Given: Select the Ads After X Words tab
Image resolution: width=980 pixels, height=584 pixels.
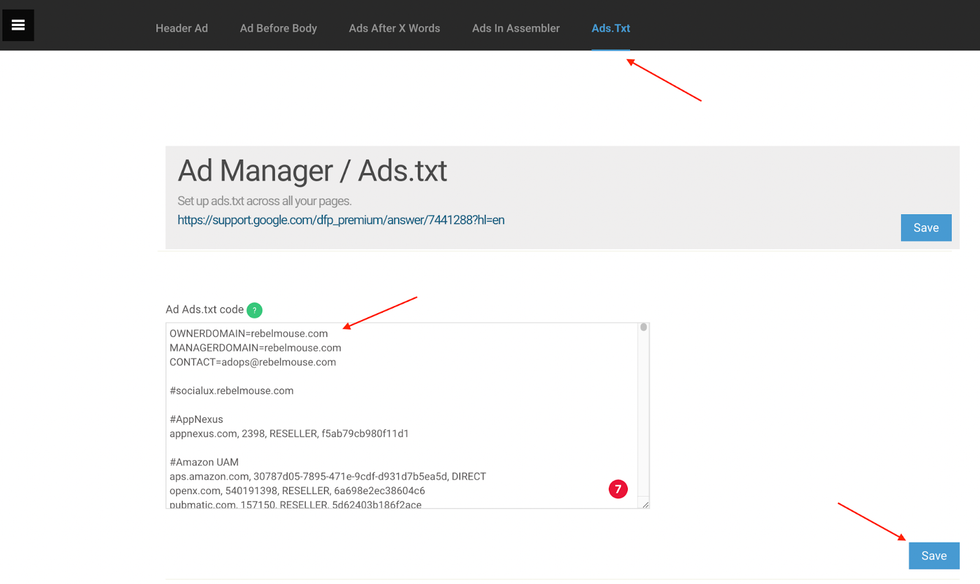Looking at the screenshot, I should [394, 28].
